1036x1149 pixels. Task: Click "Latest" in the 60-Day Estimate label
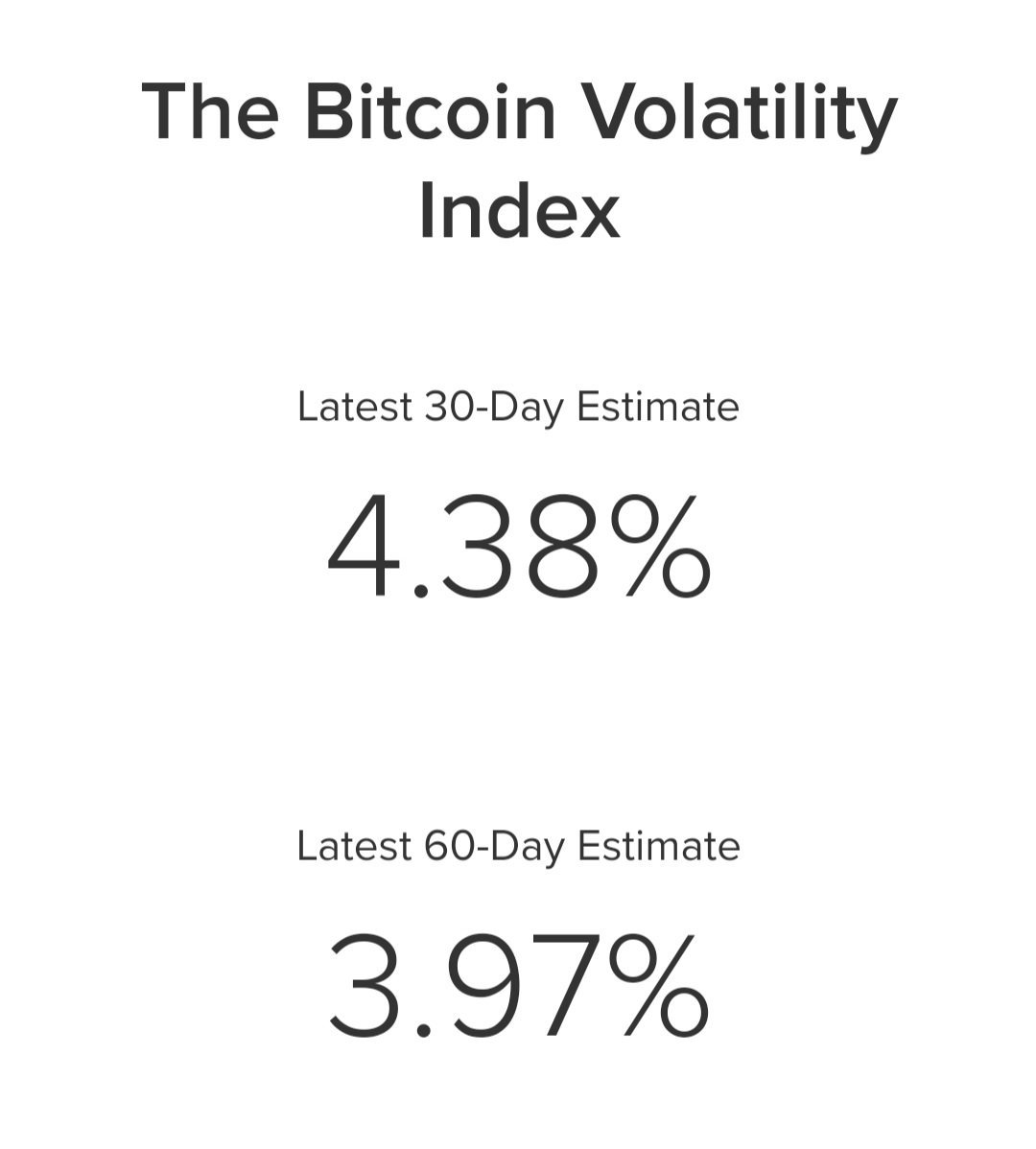tap(354, 846)
